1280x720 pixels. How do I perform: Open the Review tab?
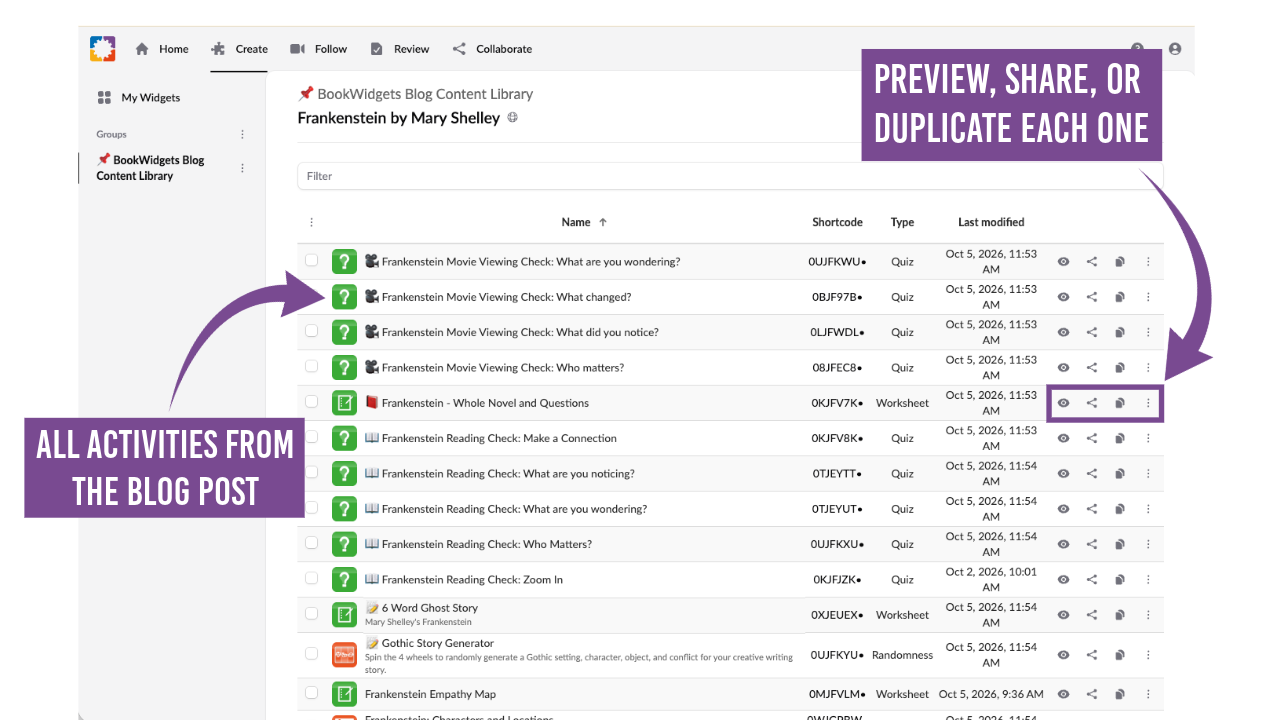tap(400, 49)
